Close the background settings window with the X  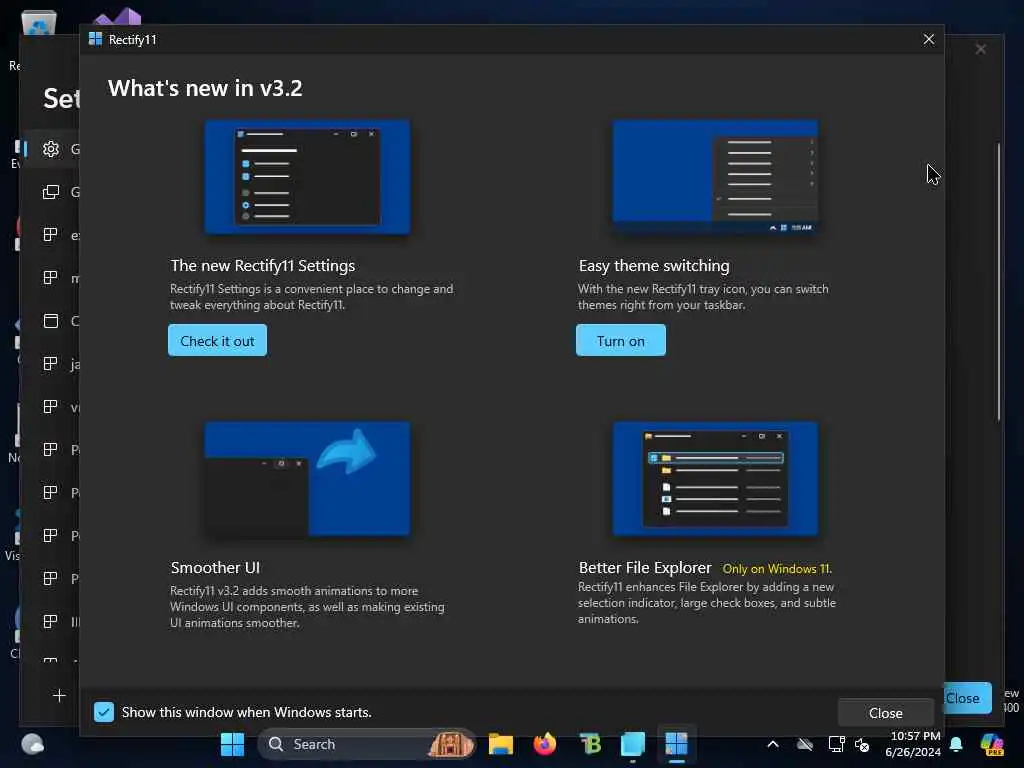(x=981, y=49)
